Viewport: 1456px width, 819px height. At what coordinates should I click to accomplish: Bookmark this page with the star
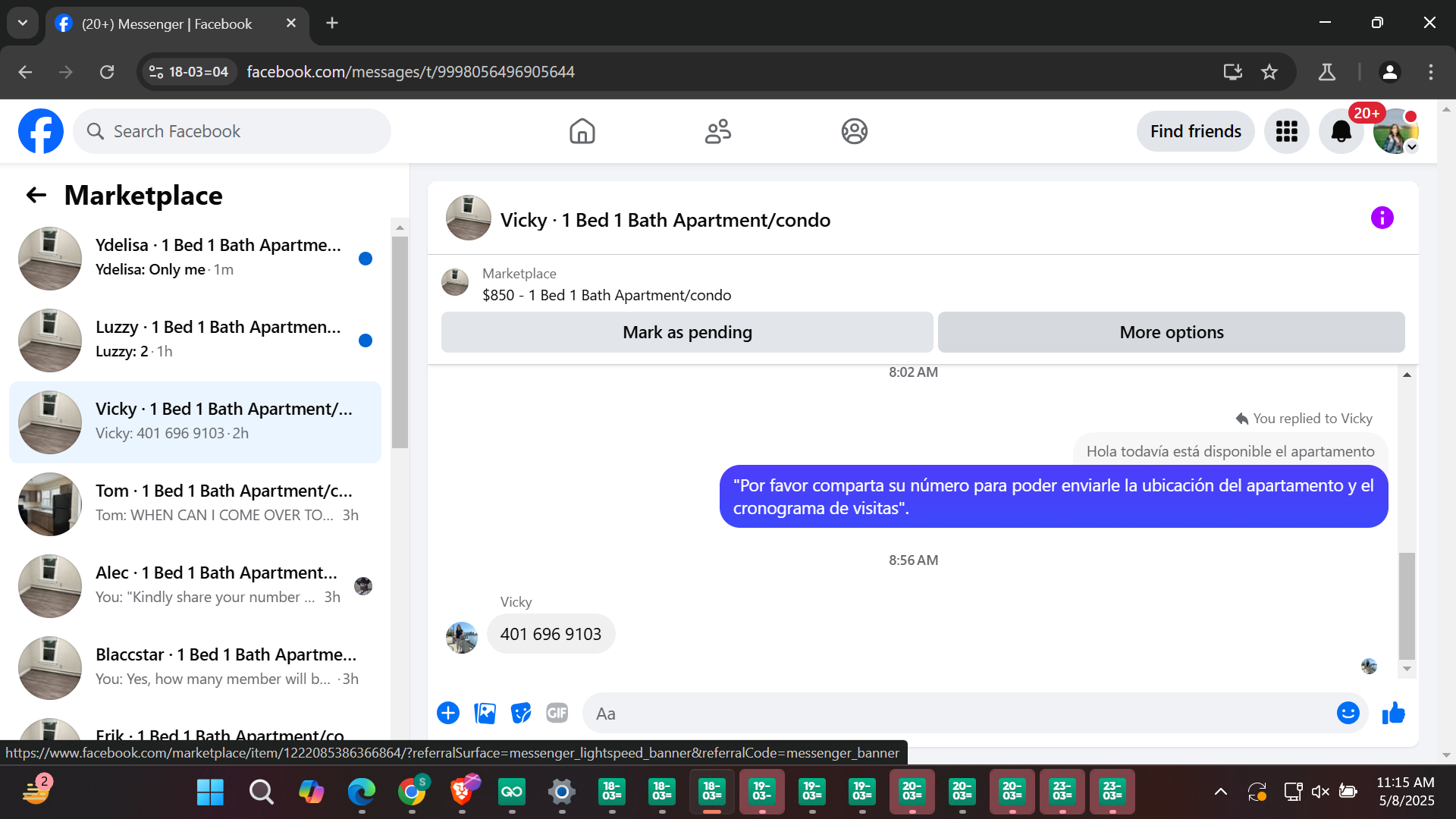(x=1269, y=72)
